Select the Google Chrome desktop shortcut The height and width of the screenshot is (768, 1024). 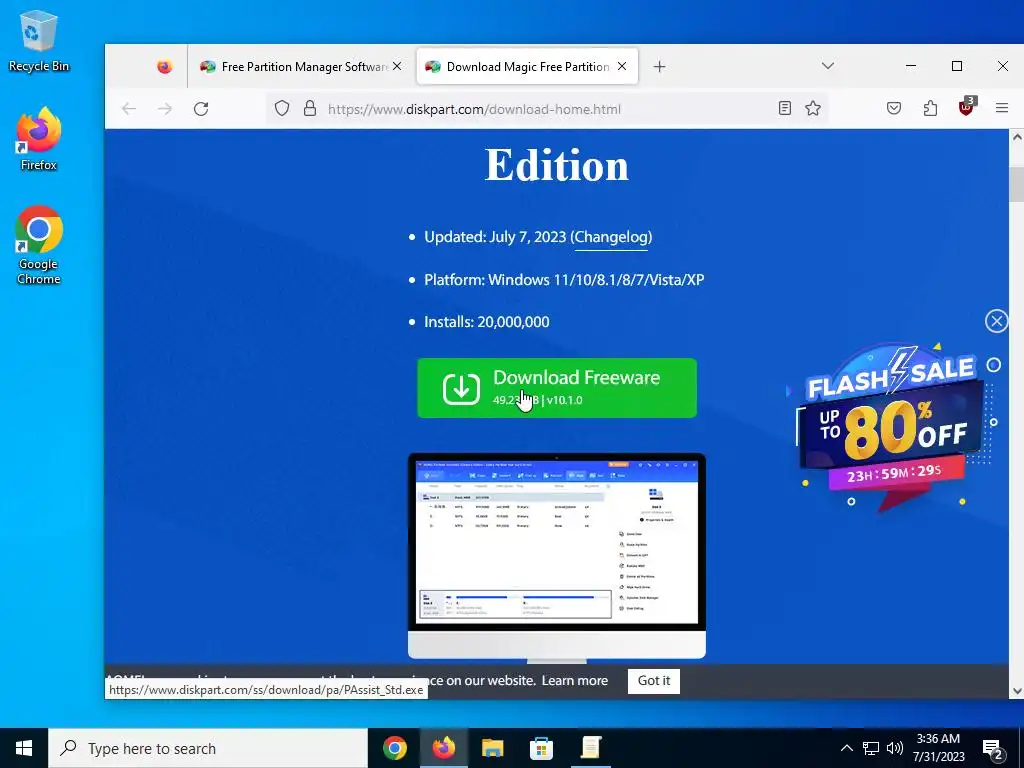39,246
